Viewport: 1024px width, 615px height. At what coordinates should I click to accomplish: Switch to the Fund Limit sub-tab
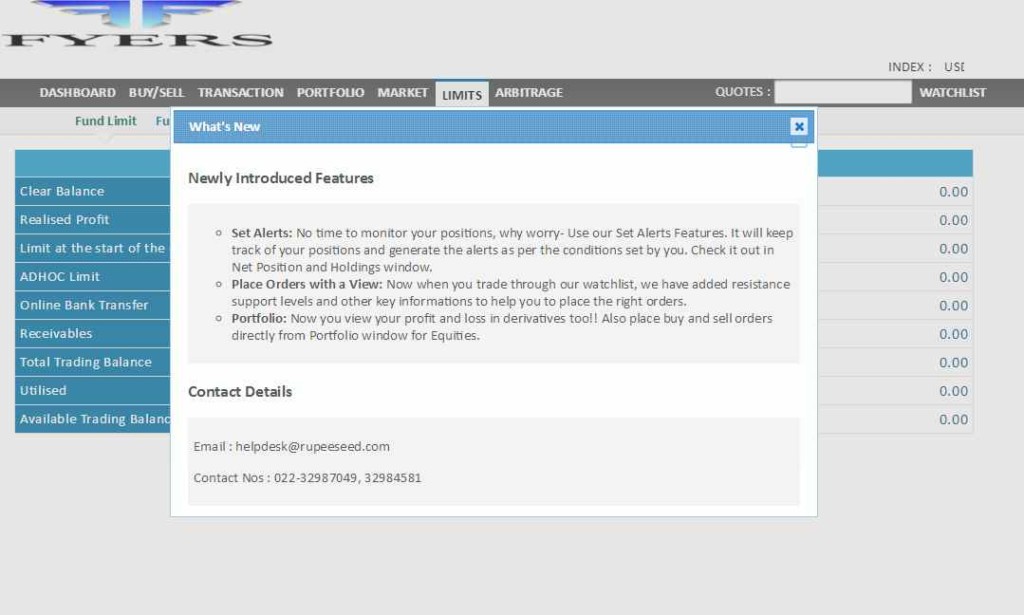(x=106, y=121)
